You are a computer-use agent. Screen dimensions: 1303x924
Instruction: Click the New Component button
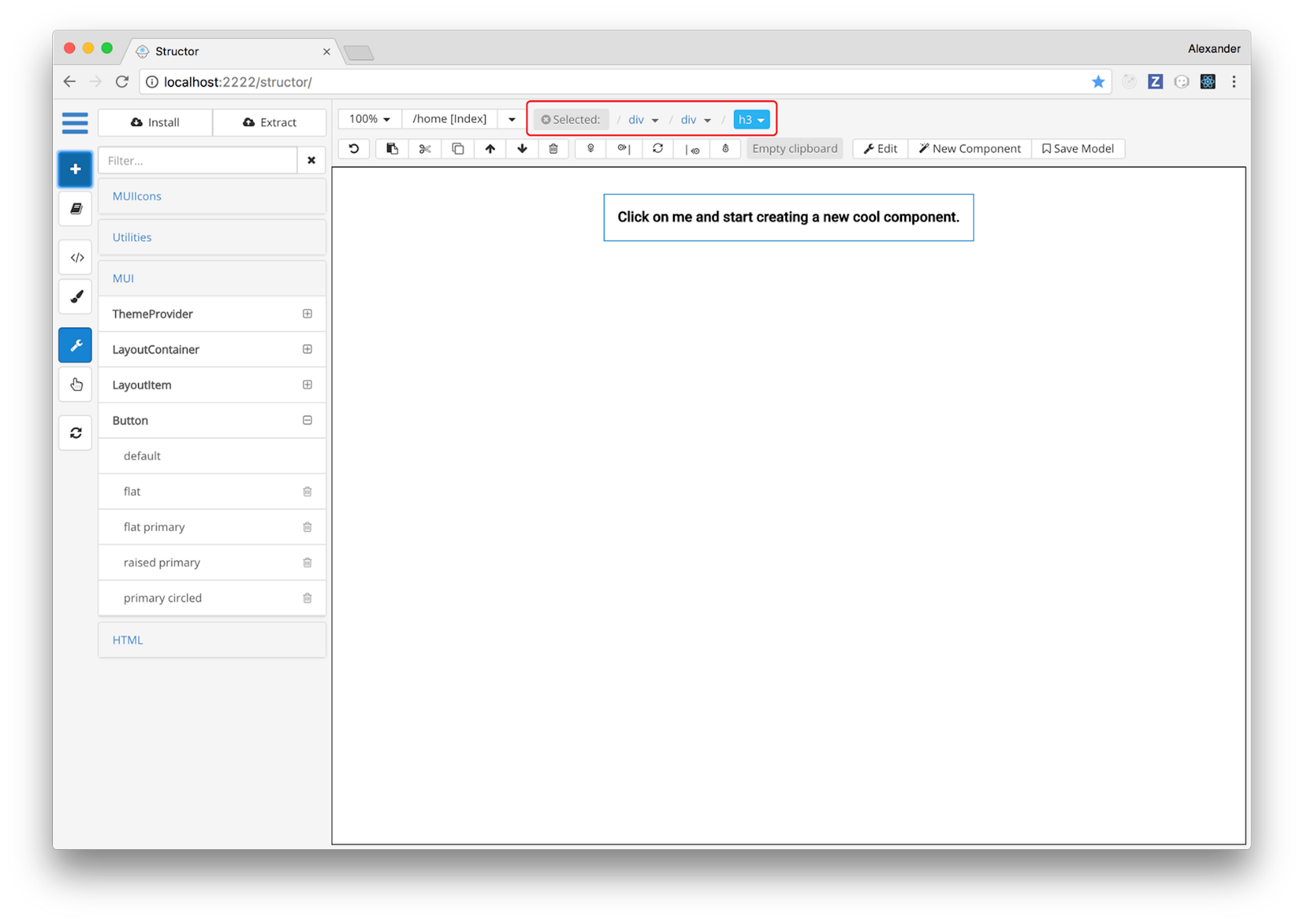(x=969, y=149)
